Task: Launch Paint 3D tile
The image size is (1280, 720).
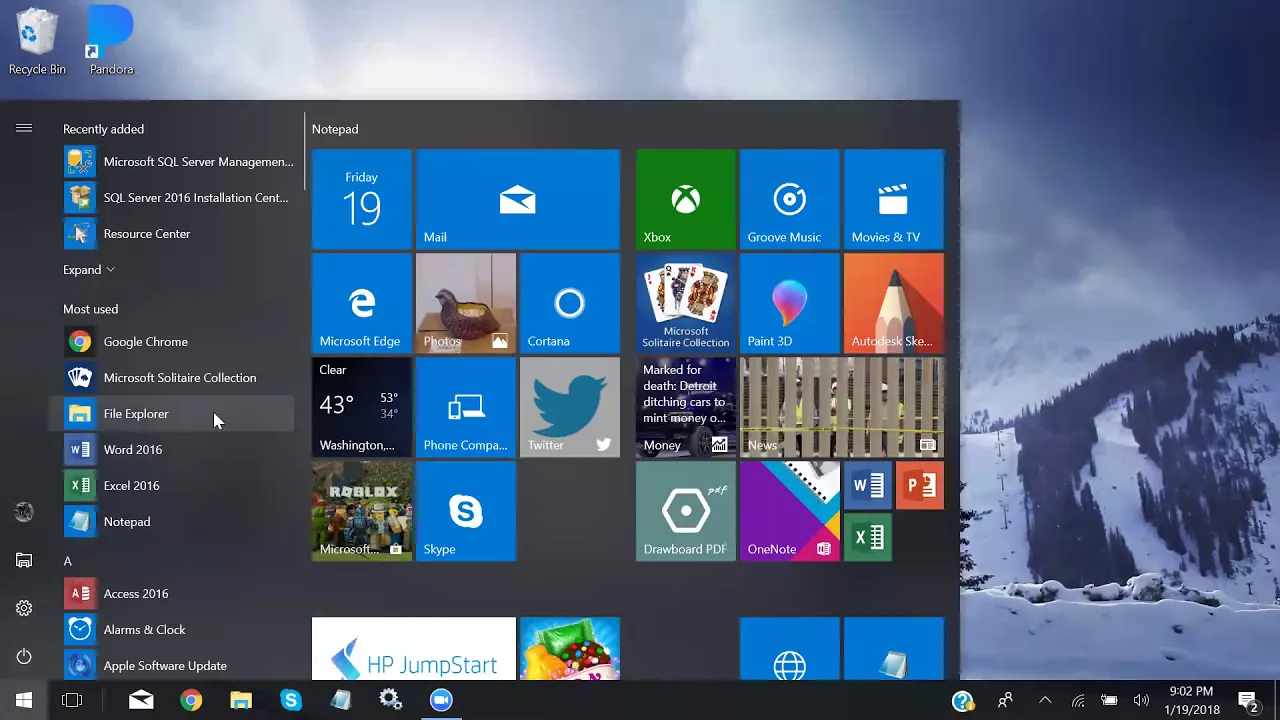Action: click(790, 303)
